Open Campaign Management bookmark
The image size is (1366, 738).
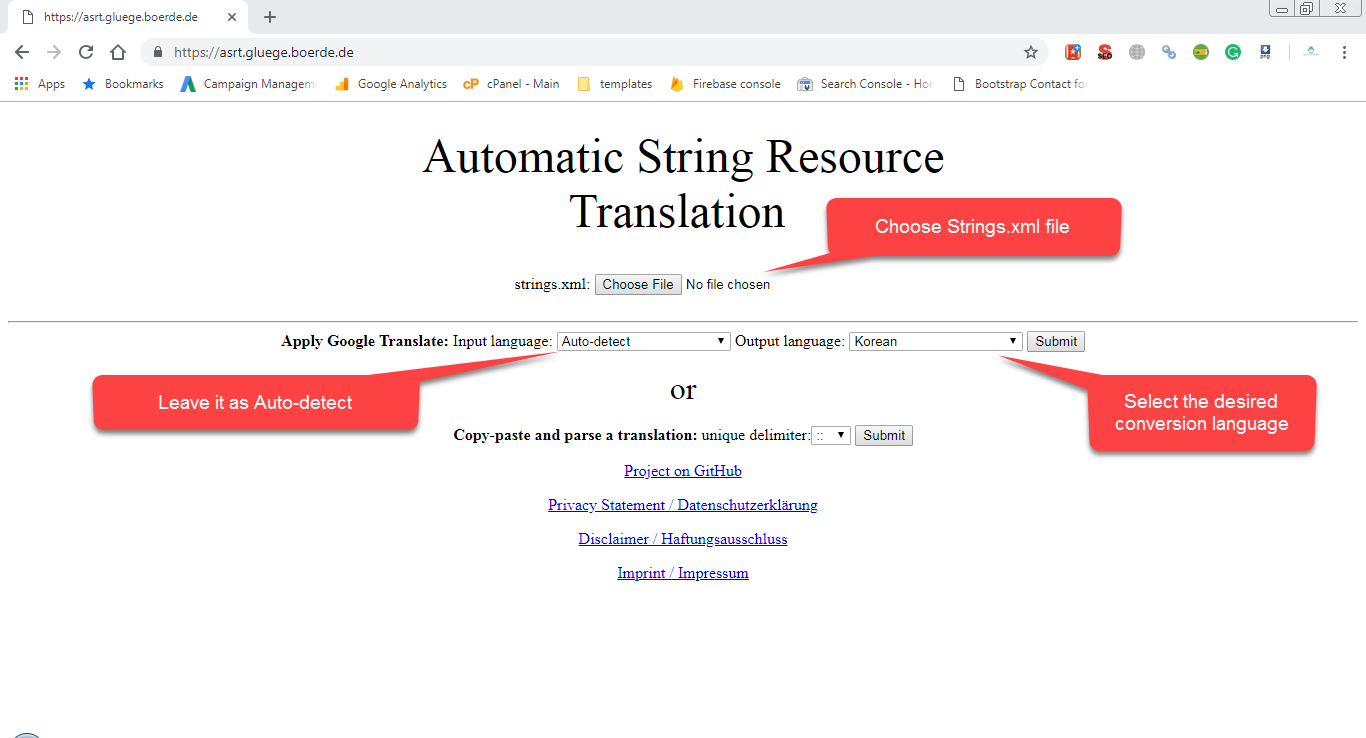[x=247, y=84]
